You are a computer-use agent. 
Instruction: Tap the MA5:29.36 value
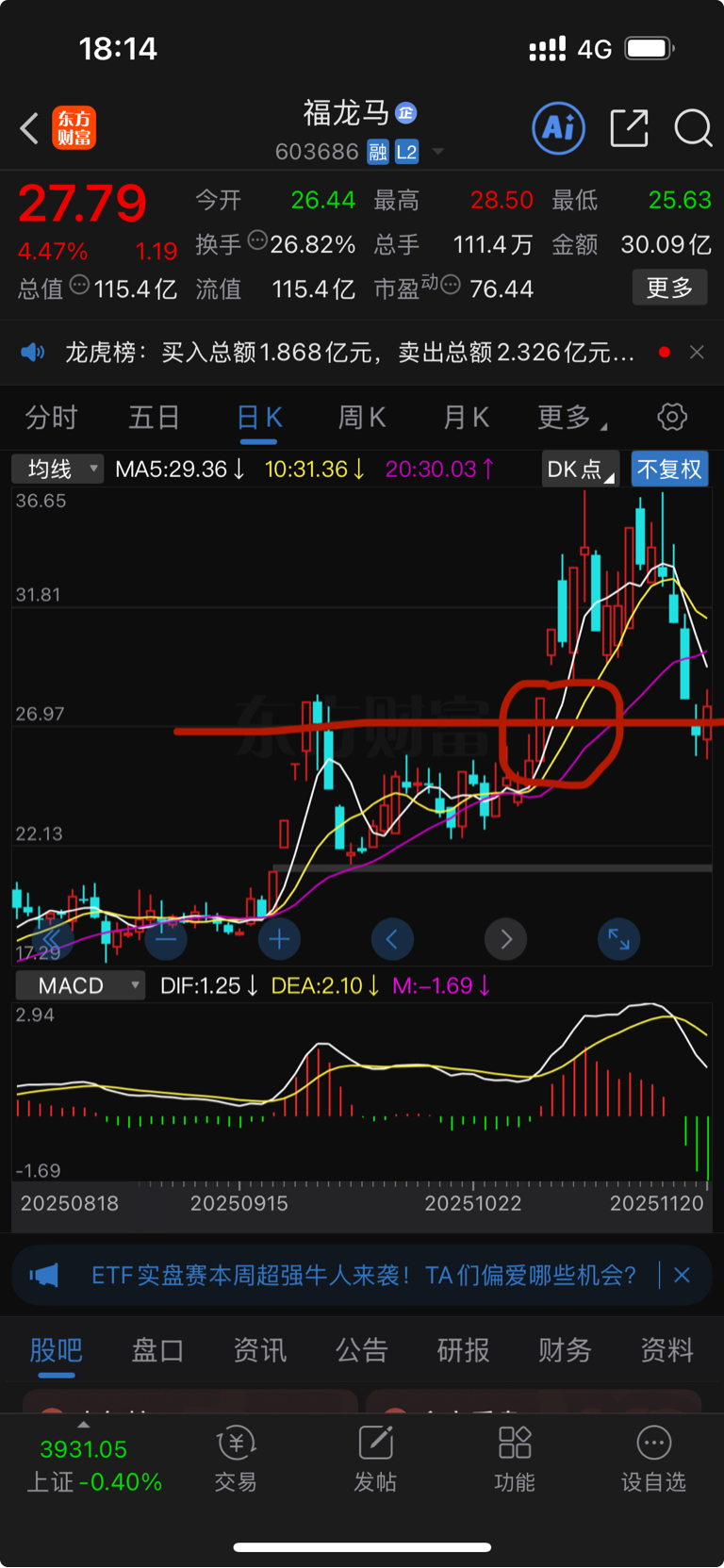(180, 469)
